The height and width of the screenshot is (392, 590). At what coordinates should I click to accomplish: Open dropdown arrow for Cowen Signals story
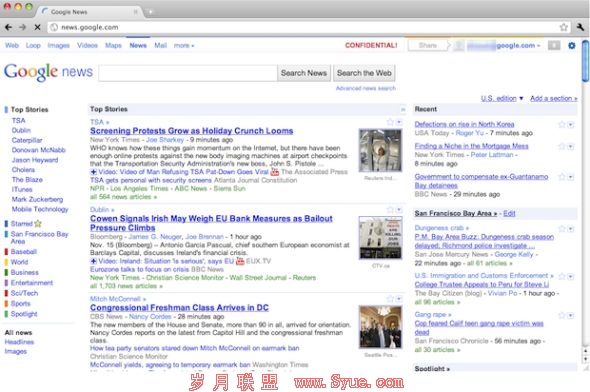(x=399, y=210)
